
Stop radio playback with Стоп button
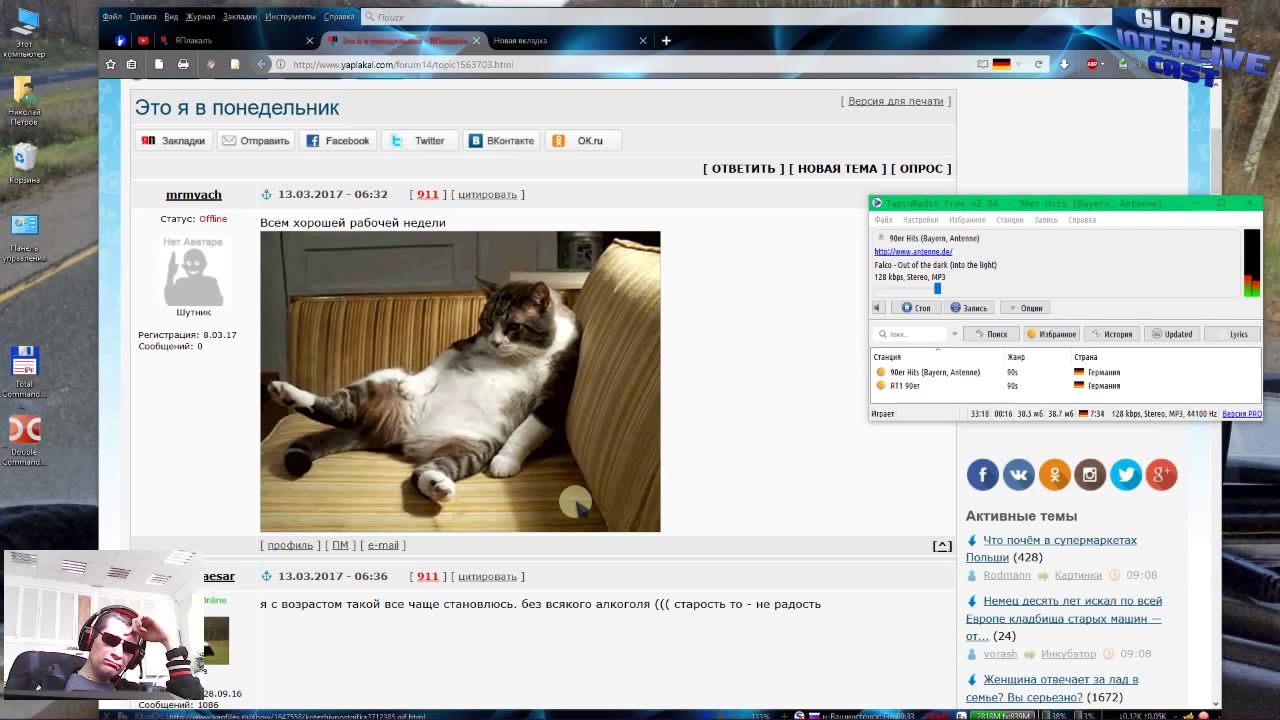click(x=916, y=308)
